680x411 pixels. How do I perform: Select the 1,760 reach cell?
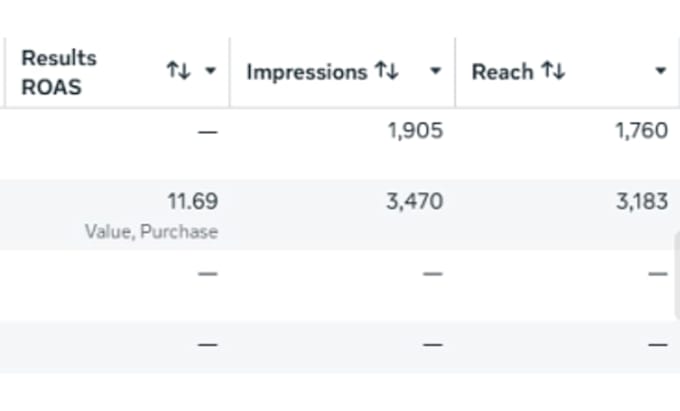click(x=642, y=130)
